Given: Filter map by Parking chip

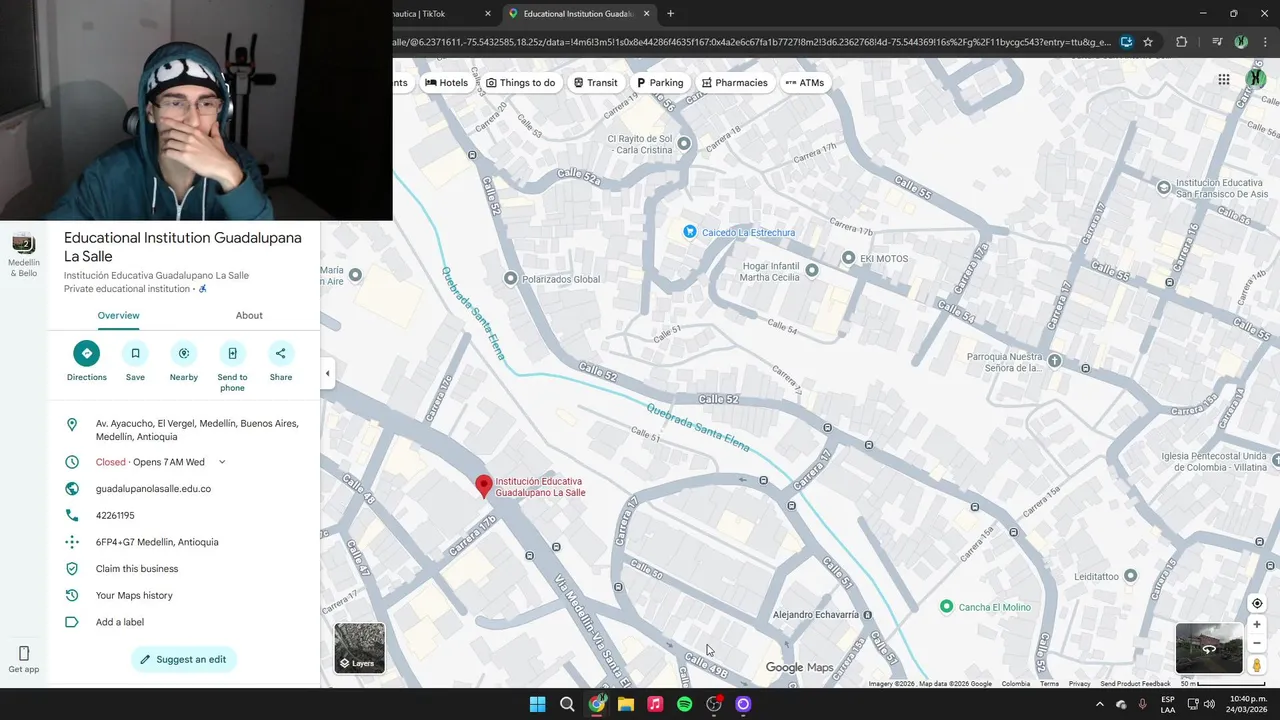Looking at the screenshot, I should click(660, 83).
